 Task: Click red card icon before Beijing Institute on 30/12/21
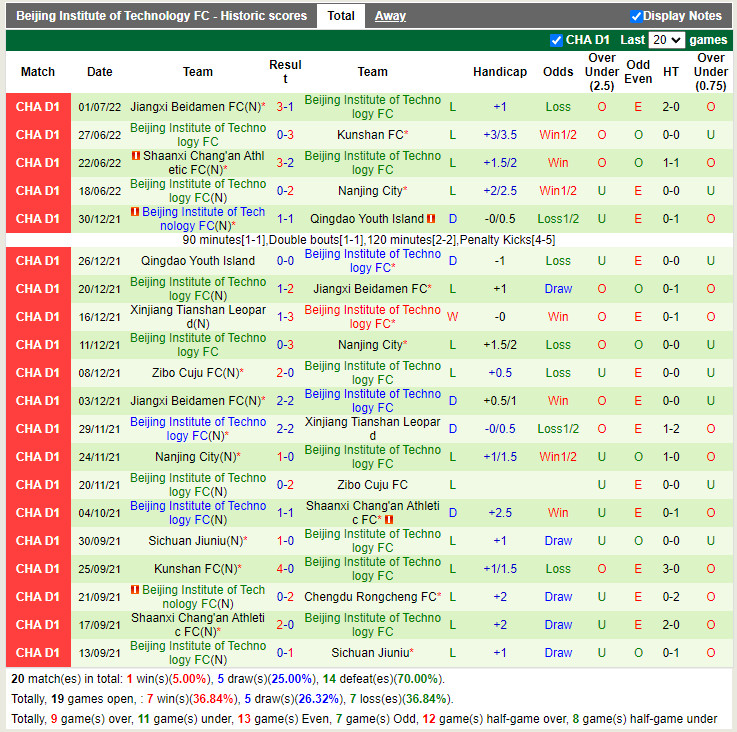point(135,212)
